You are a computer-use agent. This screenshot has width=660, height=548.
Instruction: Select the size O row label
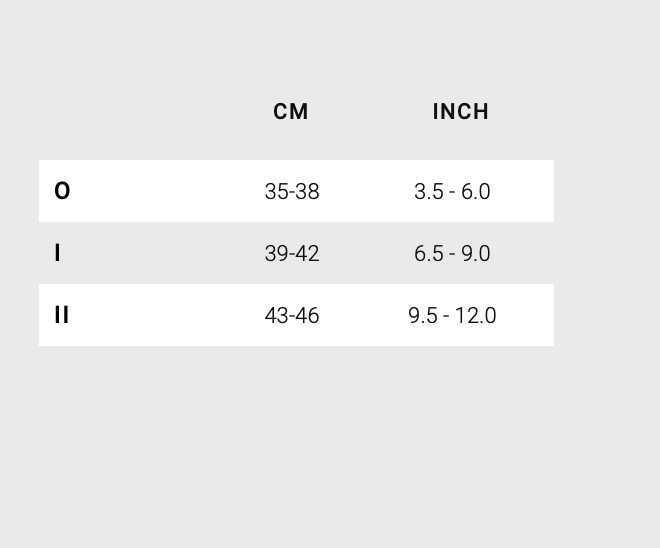(62, 191)
